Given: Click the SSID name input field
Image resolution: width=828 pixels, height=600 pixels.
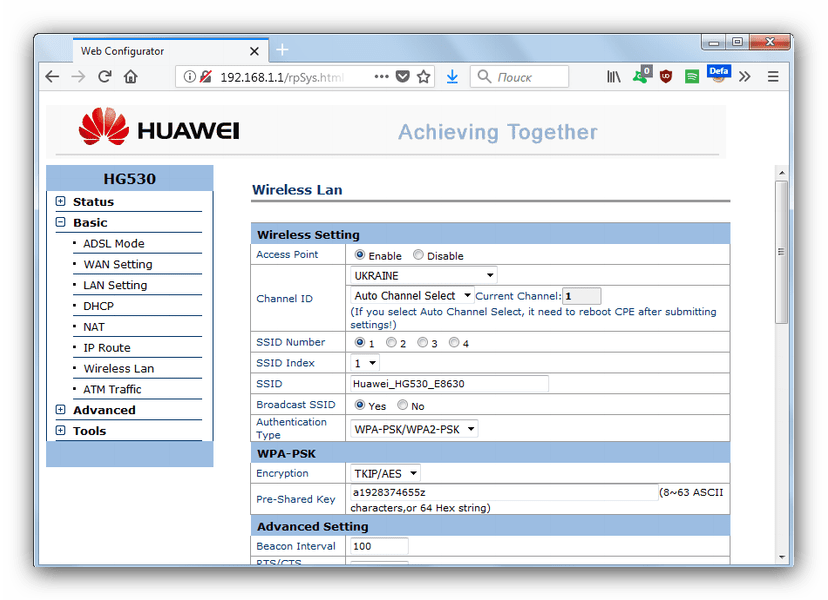Looking at the screenshot, I should 449,383.
